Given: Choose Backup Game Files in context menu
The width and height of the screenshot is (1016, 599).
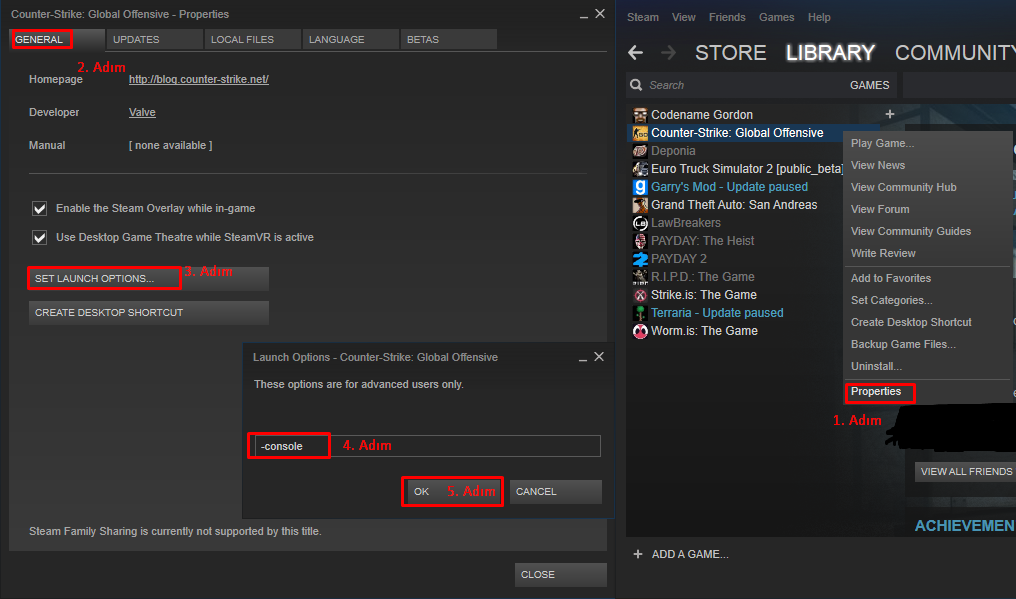Looking at the screenshot, I should point(927,344).
